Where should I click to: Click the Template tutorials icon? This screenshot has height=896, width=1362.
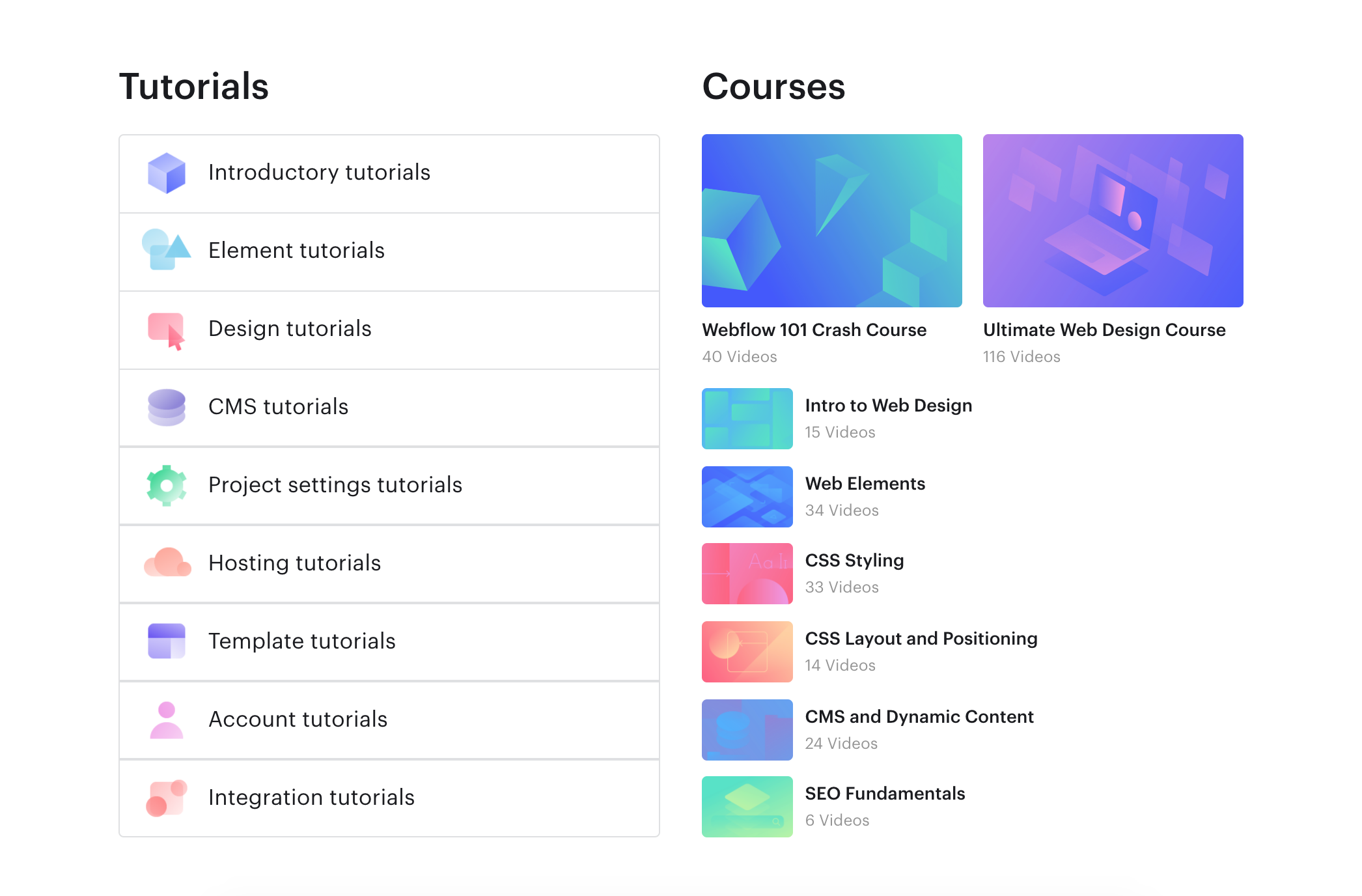(x=167, y=641)
